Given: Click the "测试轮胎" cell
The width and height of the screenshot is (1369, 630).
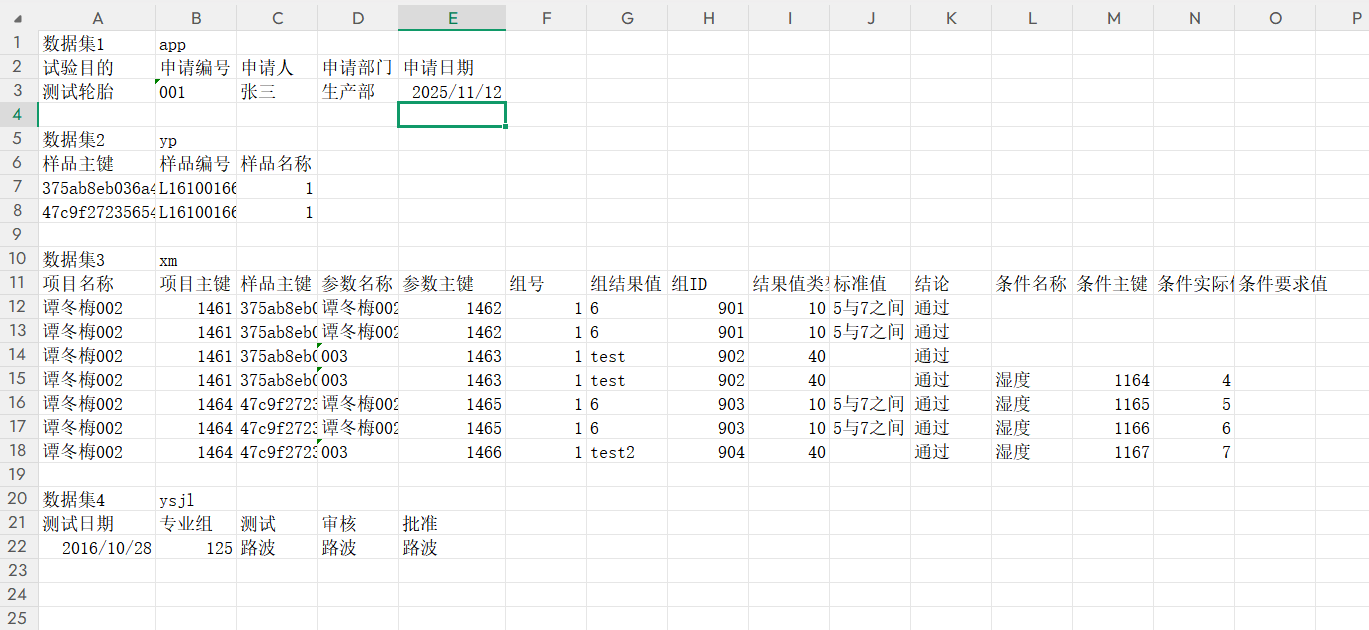Looking at the screenshot, I should 97,91.
